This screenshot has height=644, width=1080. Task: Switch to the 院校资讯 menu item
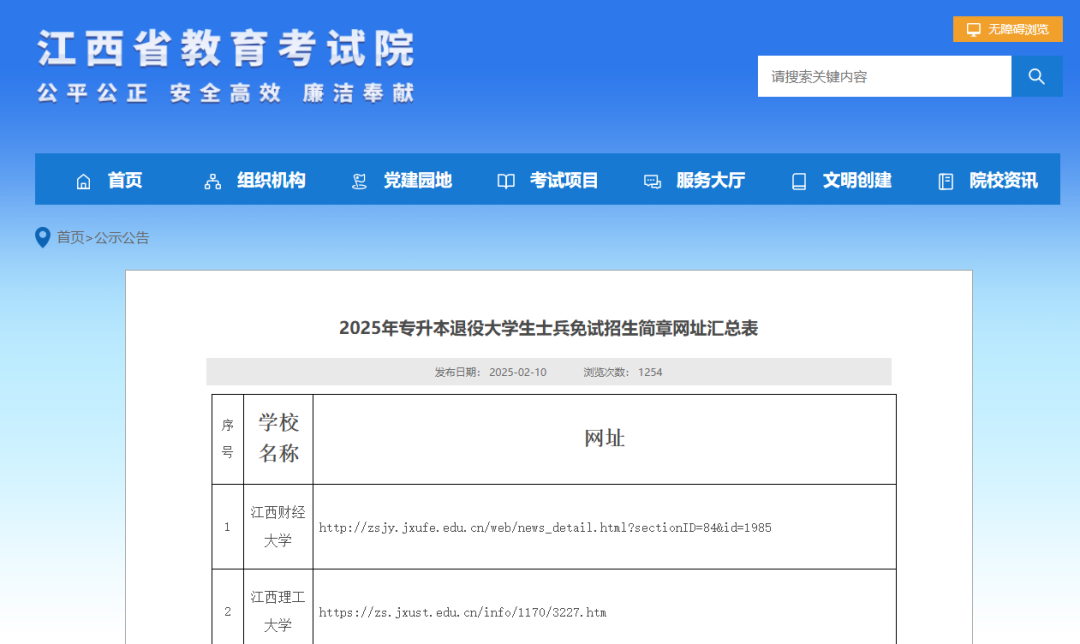point(1005,180)
